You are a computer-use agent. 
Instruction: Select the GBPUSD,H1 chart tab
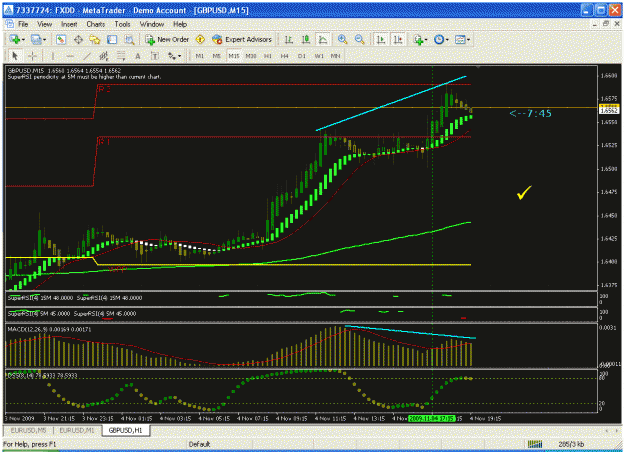pos(126,430)
